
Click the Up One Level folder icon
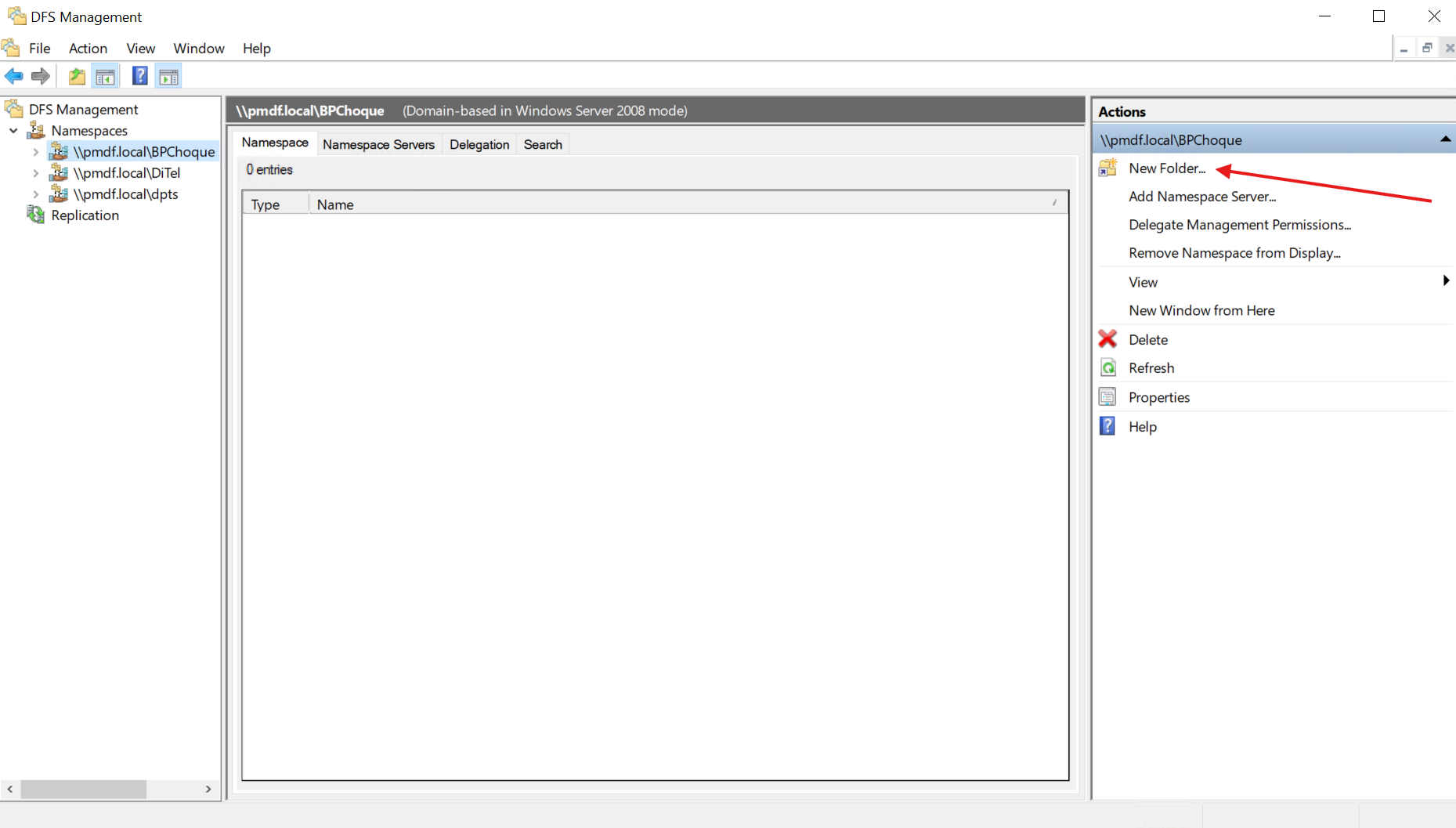[77, 76]
